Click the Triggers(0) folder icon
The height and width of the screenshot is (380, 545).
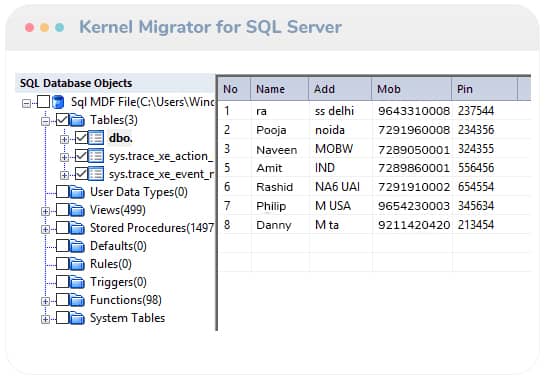pos(77,282)
